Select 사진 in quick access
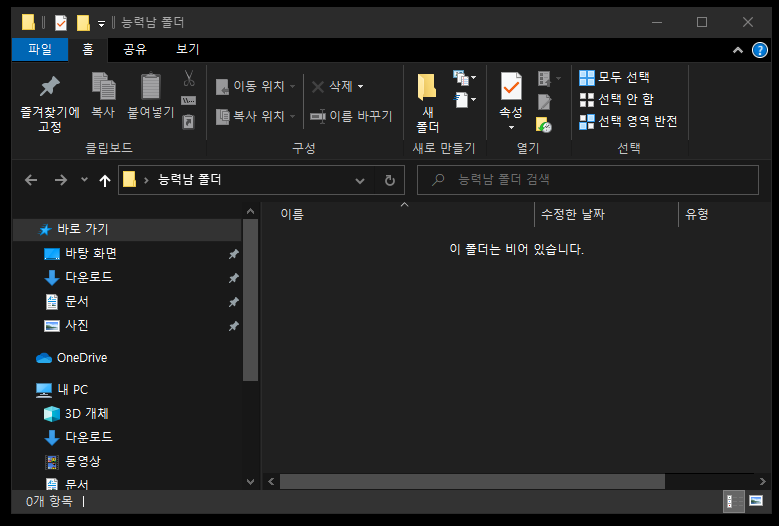This screenshot has height=526, width=779. tap(66, 326)
